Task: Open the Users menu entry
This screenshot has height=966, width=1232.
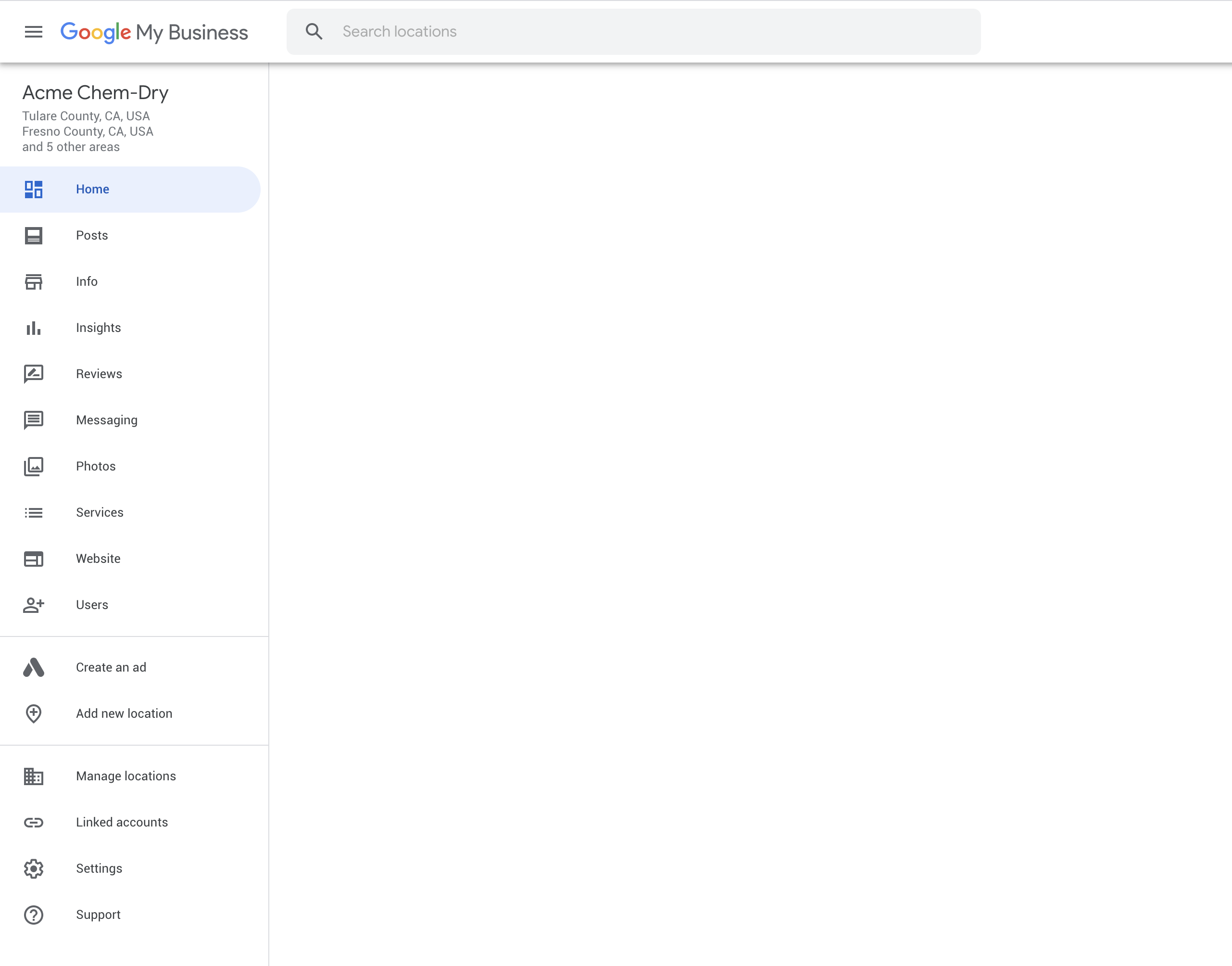Action: (92, 605)
